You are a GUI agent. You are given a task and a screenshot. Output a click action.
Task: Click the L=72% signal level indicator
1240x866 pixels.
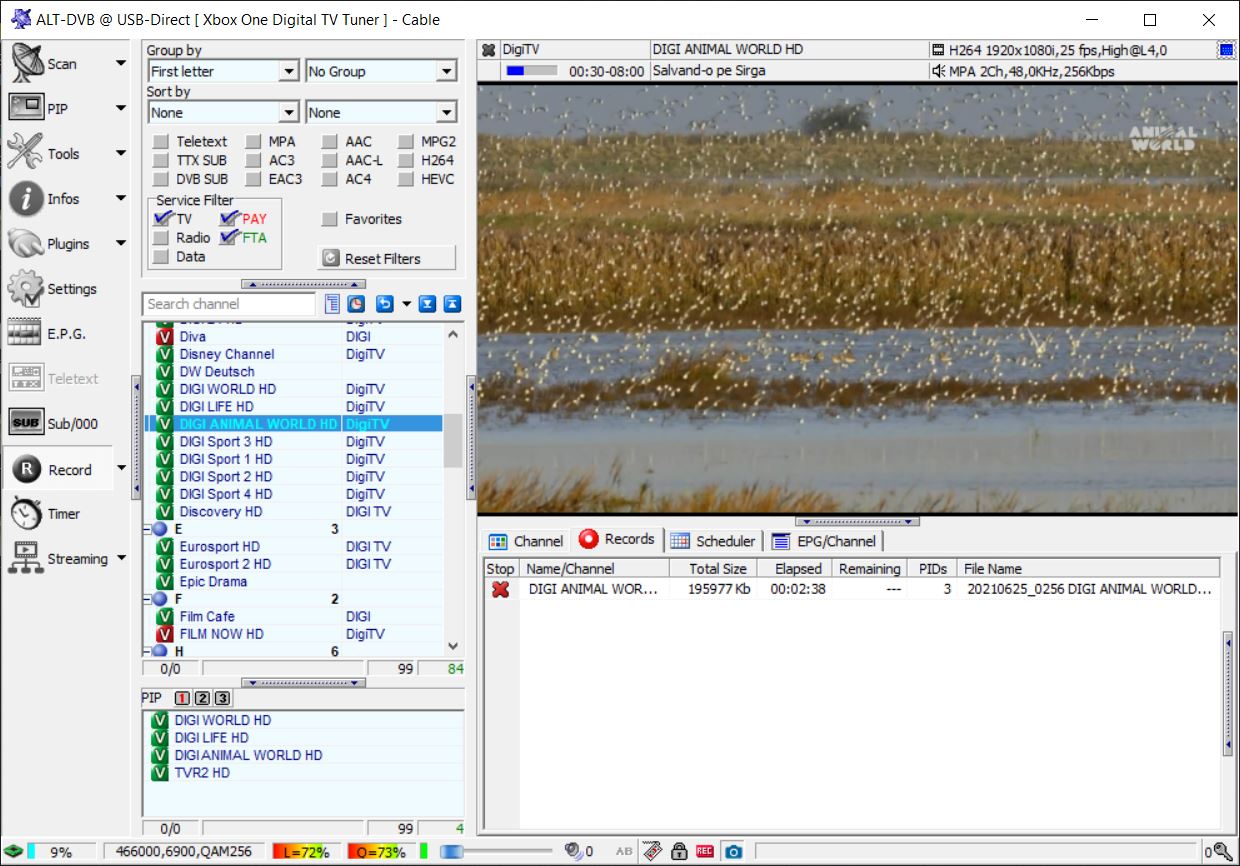(x=306, y=852)
